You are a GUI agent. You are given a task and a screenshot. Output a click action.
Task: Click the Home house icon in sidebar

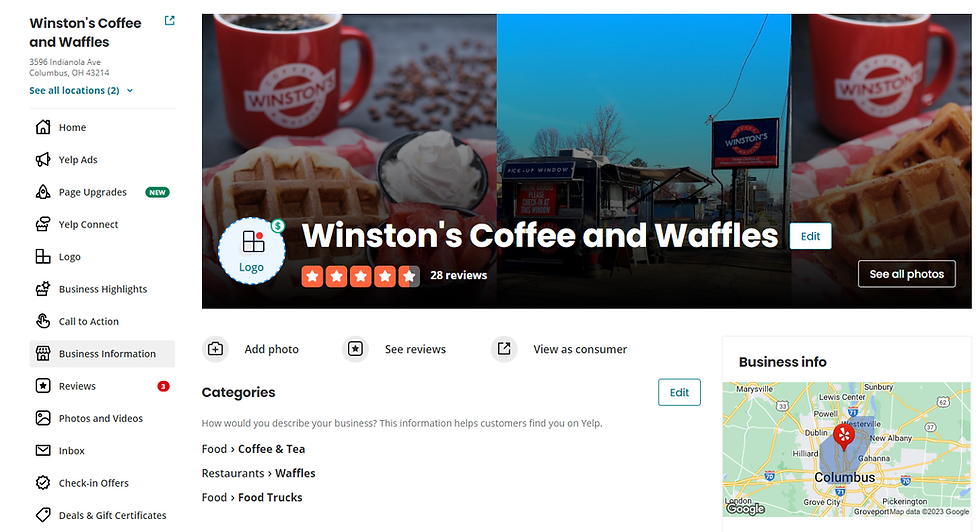click(42, 127)
